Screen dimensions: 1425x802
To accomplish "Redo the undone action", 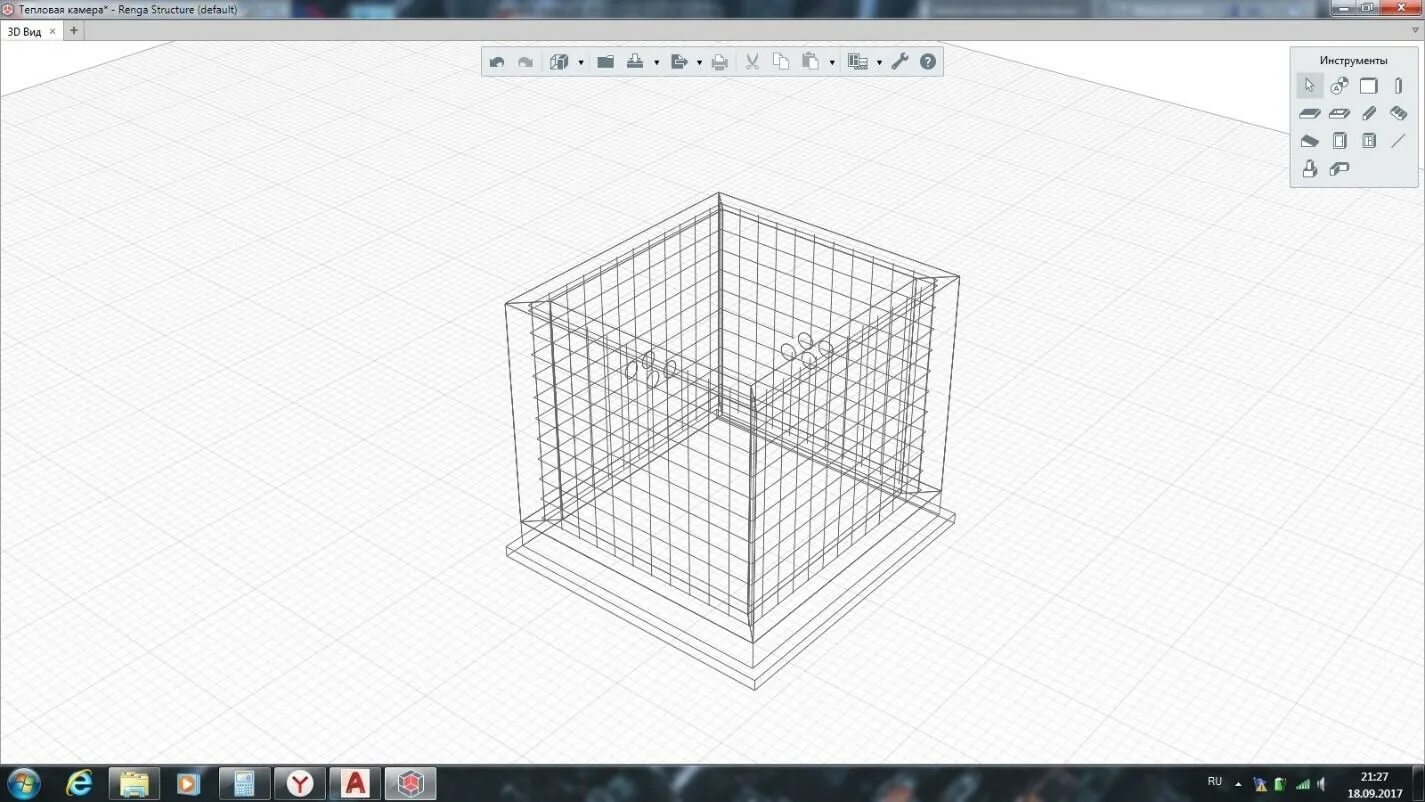I will point(525,62).
